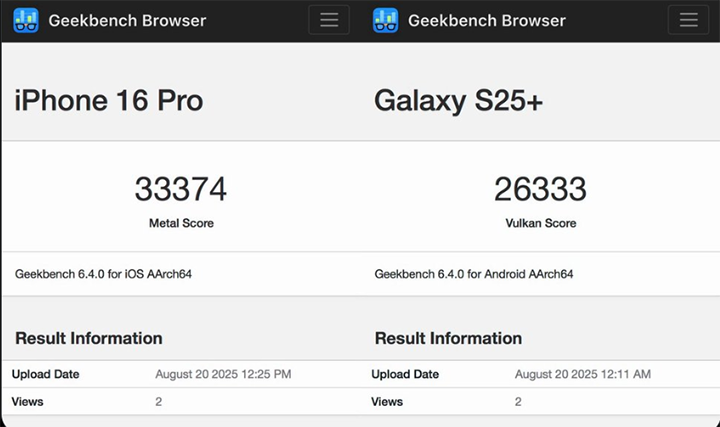Click the right Geekbench Browser title
Screen dimensions: 720x427
point(487,21)
